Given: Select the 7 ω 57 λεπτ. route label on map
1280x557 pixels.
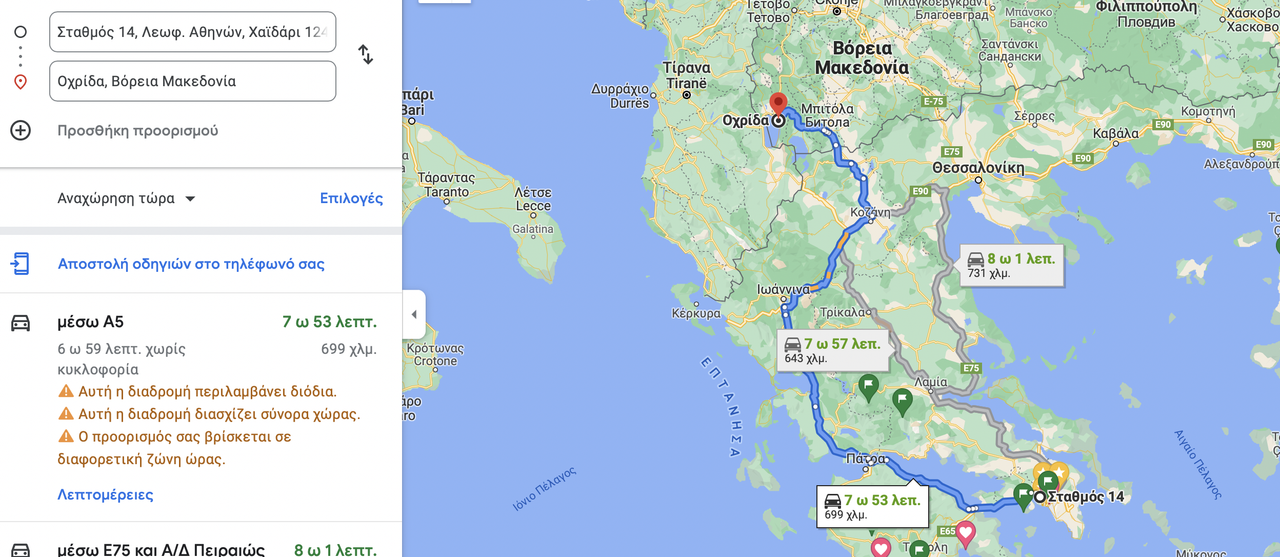Looking at the screenshot, I should (830, 350).
